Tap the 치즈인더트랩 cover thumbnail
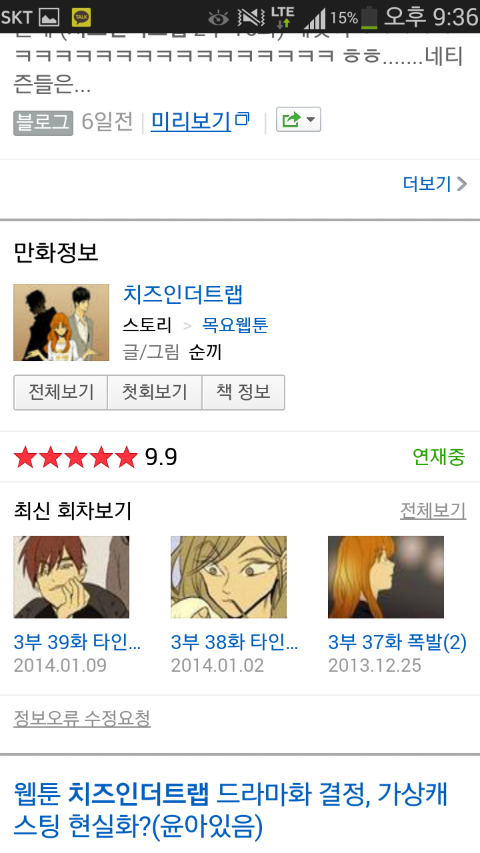480x853 pixels. click(61, 323)
